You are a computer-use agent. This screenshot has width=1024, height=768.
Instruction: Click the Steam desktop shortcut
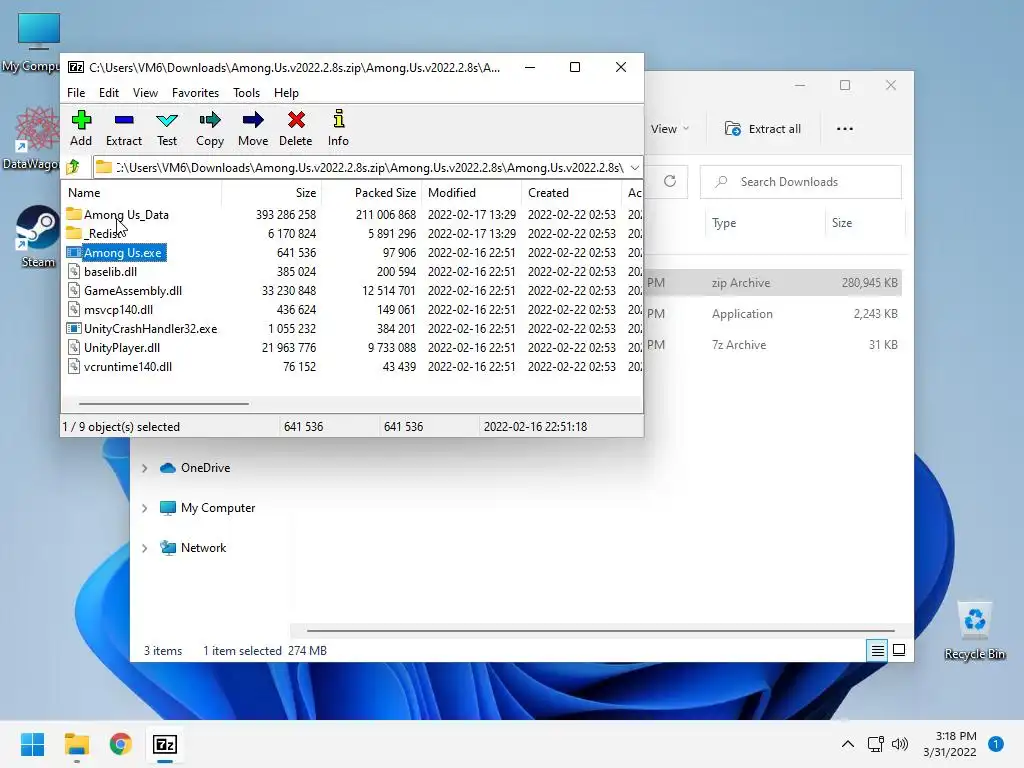pos(38,236)
